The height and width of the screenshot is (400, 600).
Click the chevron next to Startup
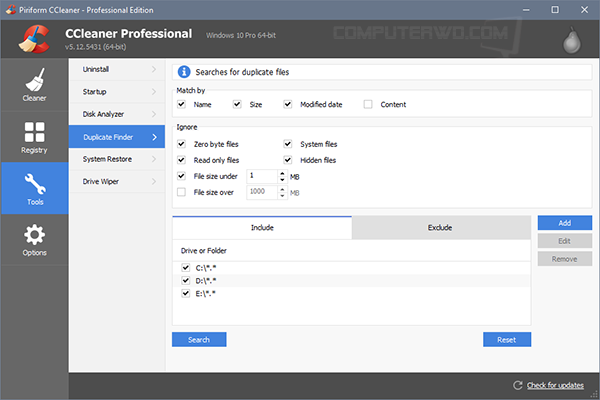[154, 91]
